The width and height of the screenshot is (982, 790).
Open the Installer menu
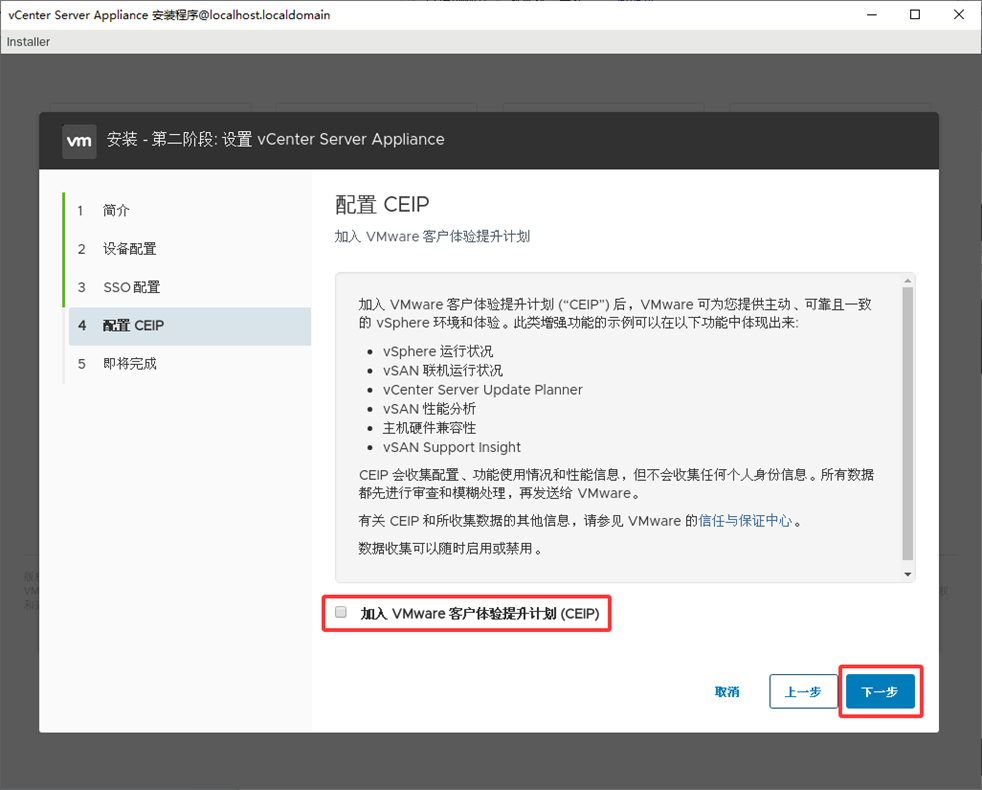click(x=28, y=42)
